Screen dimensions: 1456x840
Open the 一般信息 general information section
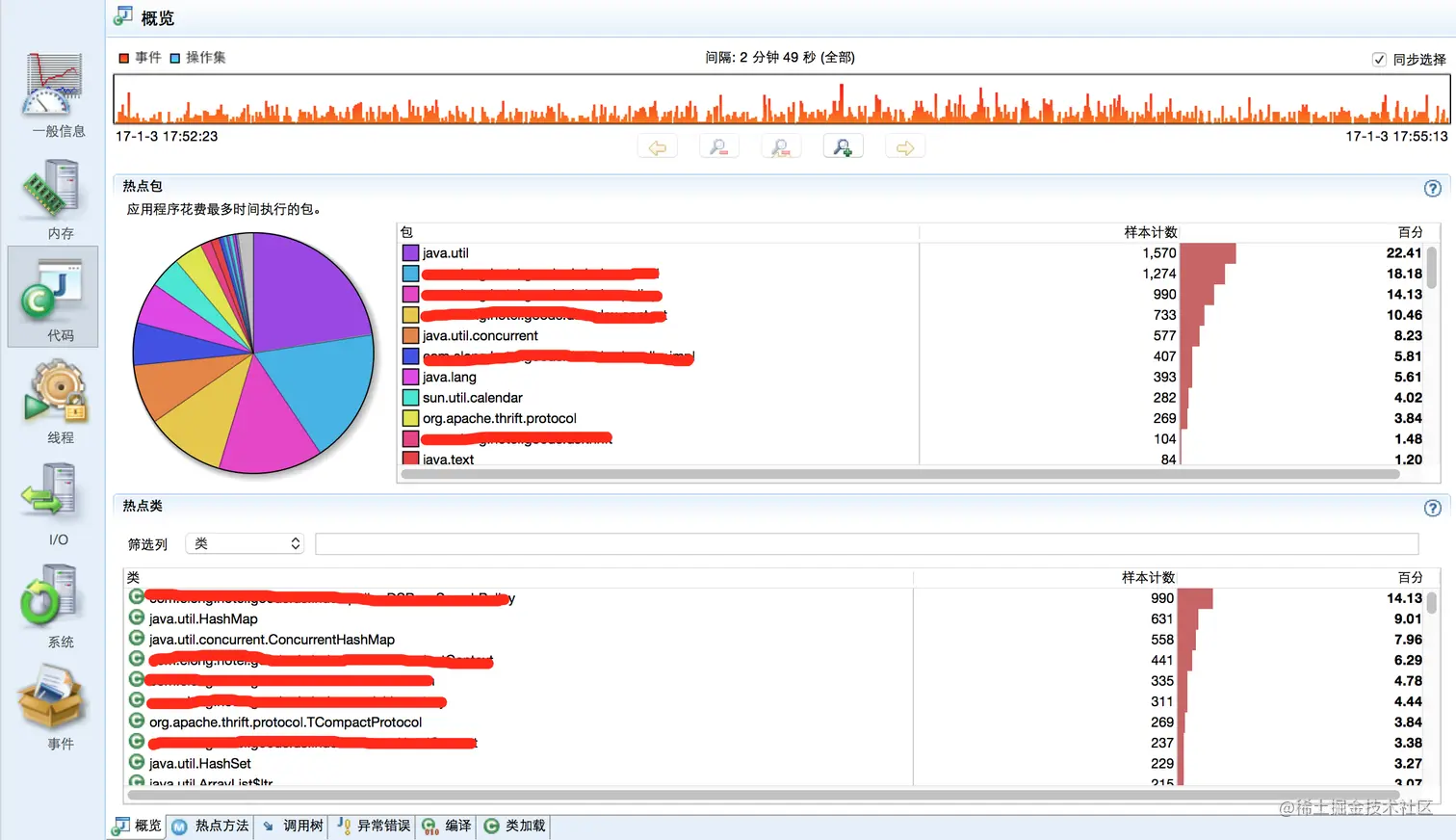(54, 94)
